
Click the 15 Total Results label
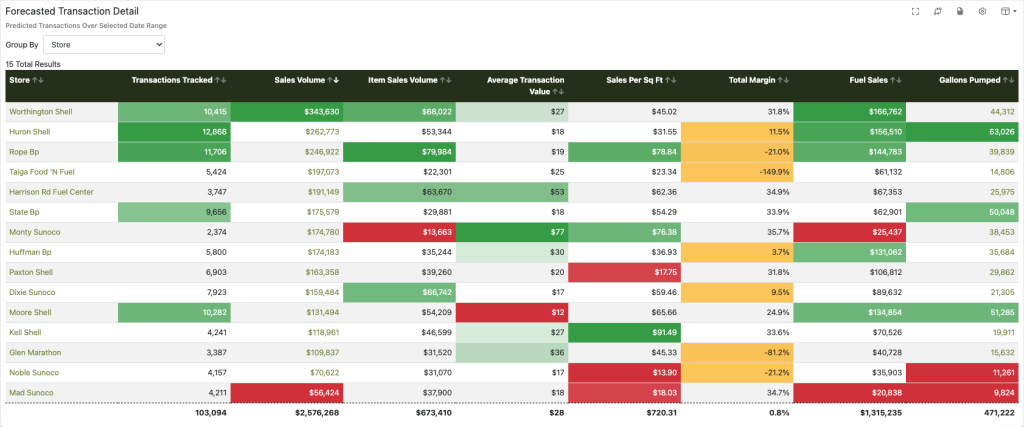33,64
